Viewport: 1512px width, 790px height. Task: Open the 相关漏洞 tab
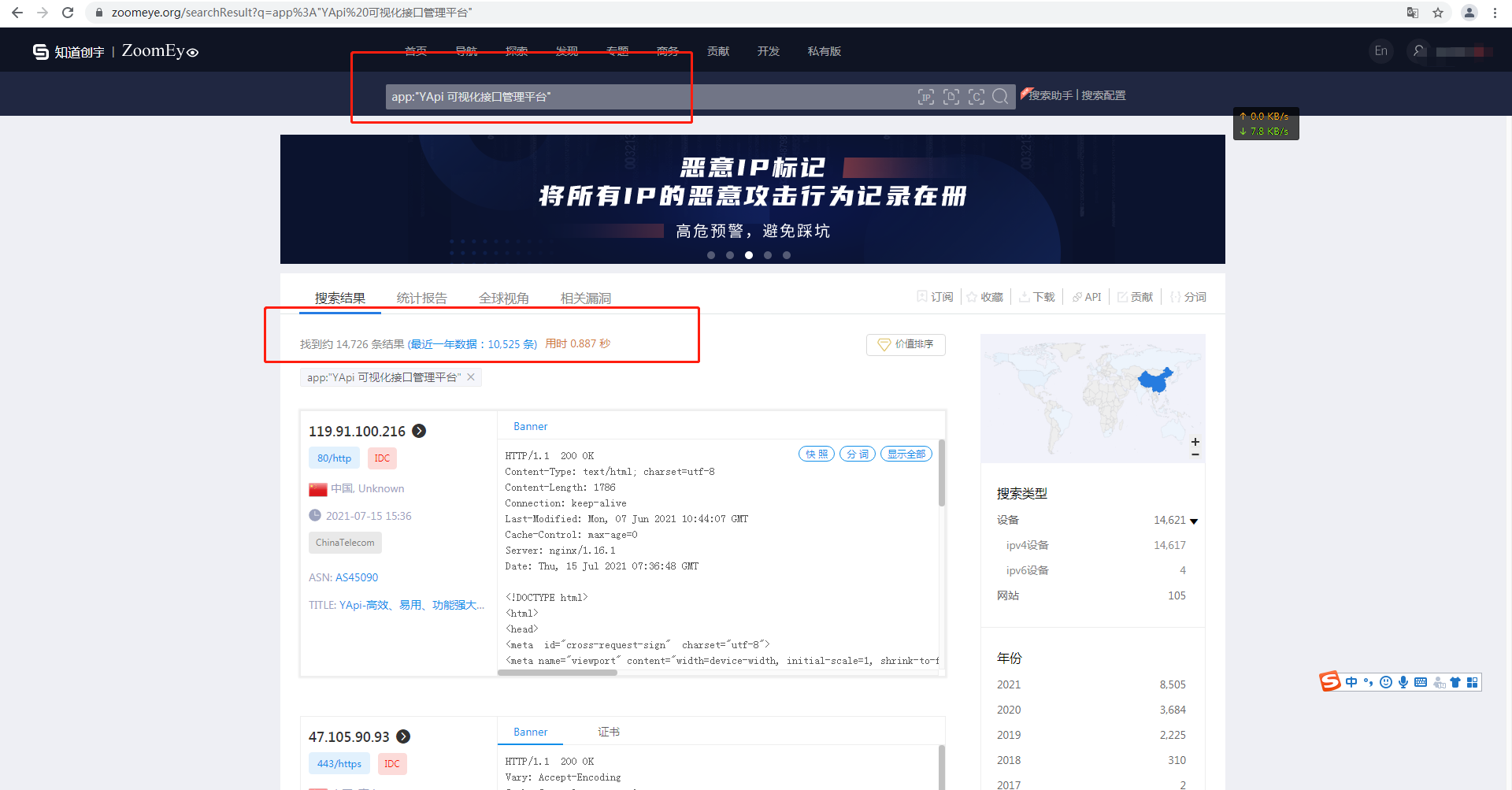click(585, 298)
